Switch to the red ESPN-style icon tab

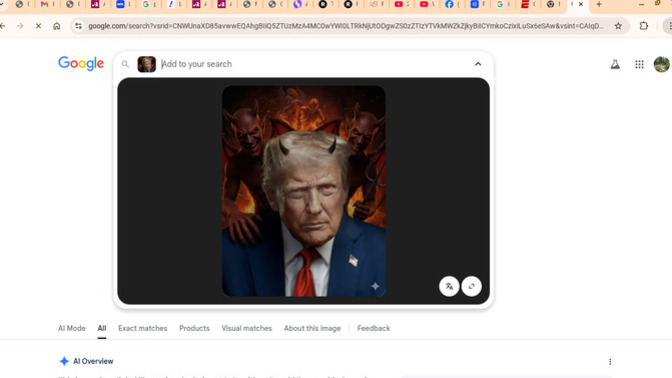coord(525,4)
